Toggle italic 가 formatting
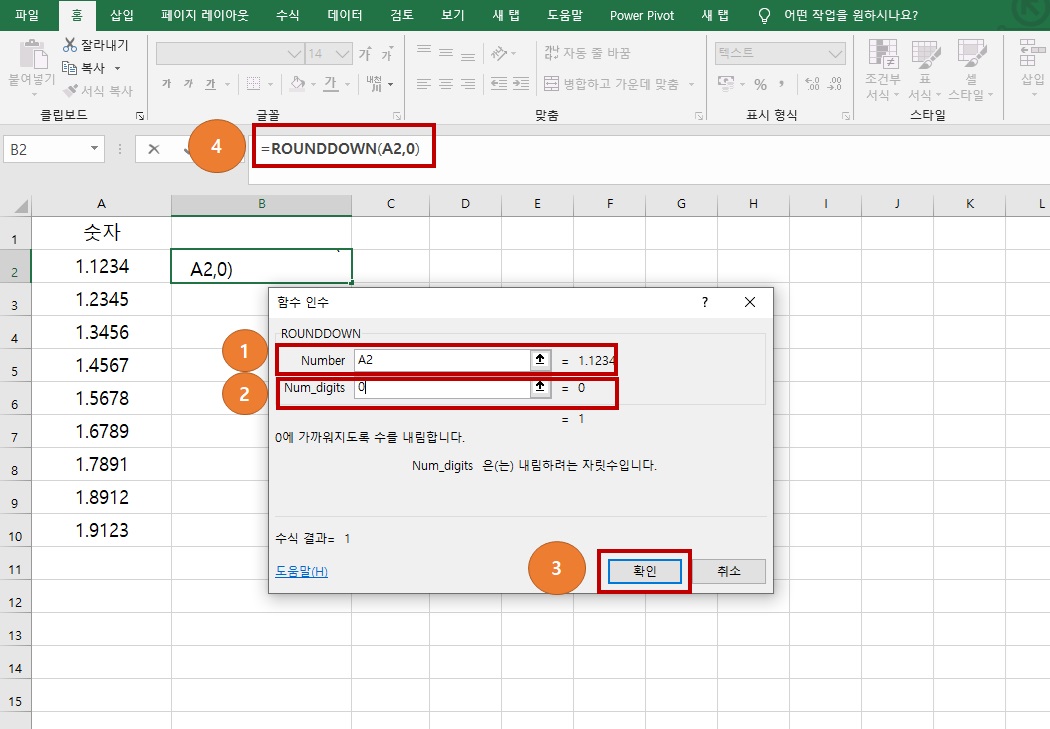This screenshot has height=729, width=1050. [x=188, y=84]
